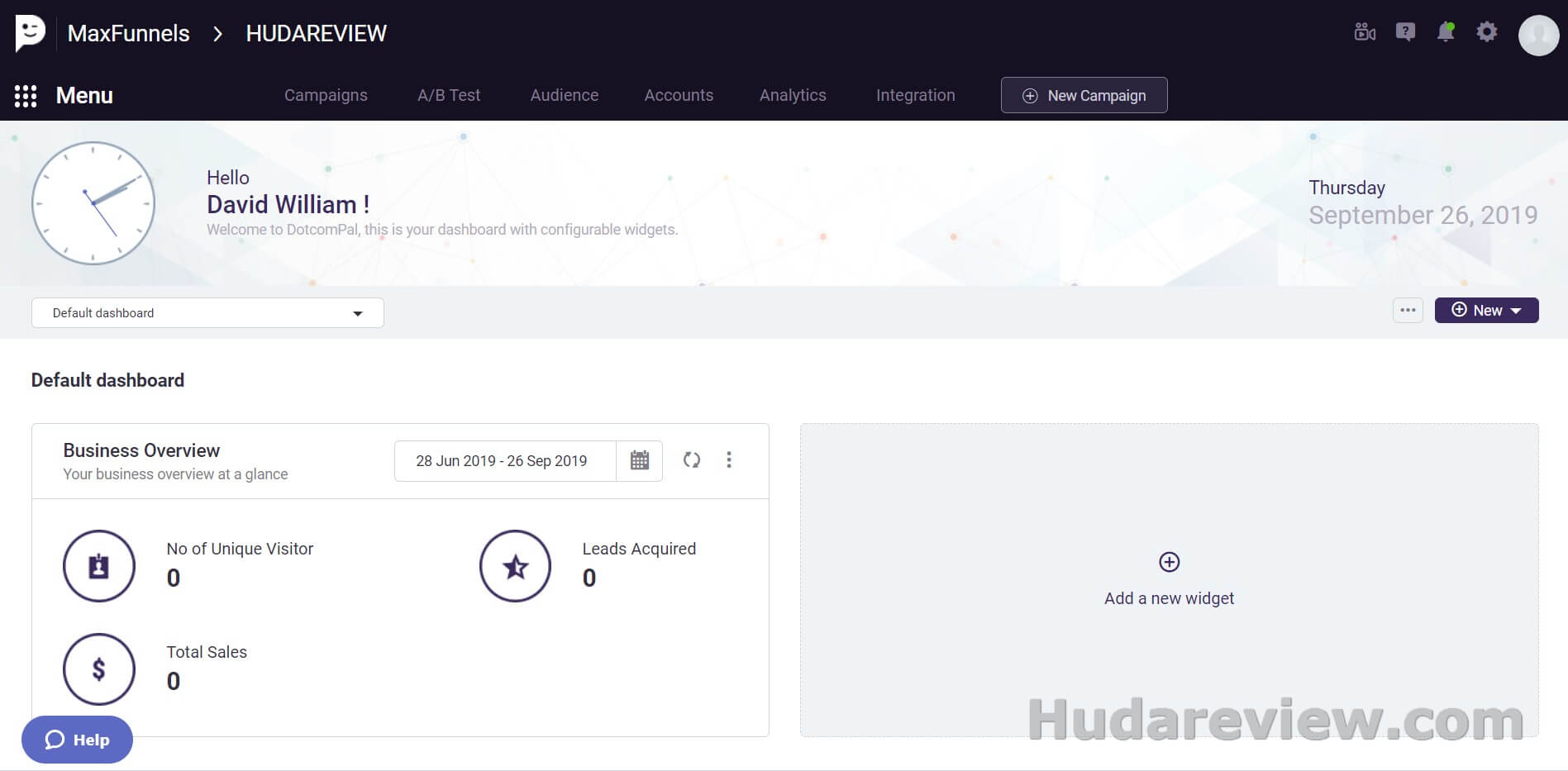Click the help question-mark chat icon

1405,32
